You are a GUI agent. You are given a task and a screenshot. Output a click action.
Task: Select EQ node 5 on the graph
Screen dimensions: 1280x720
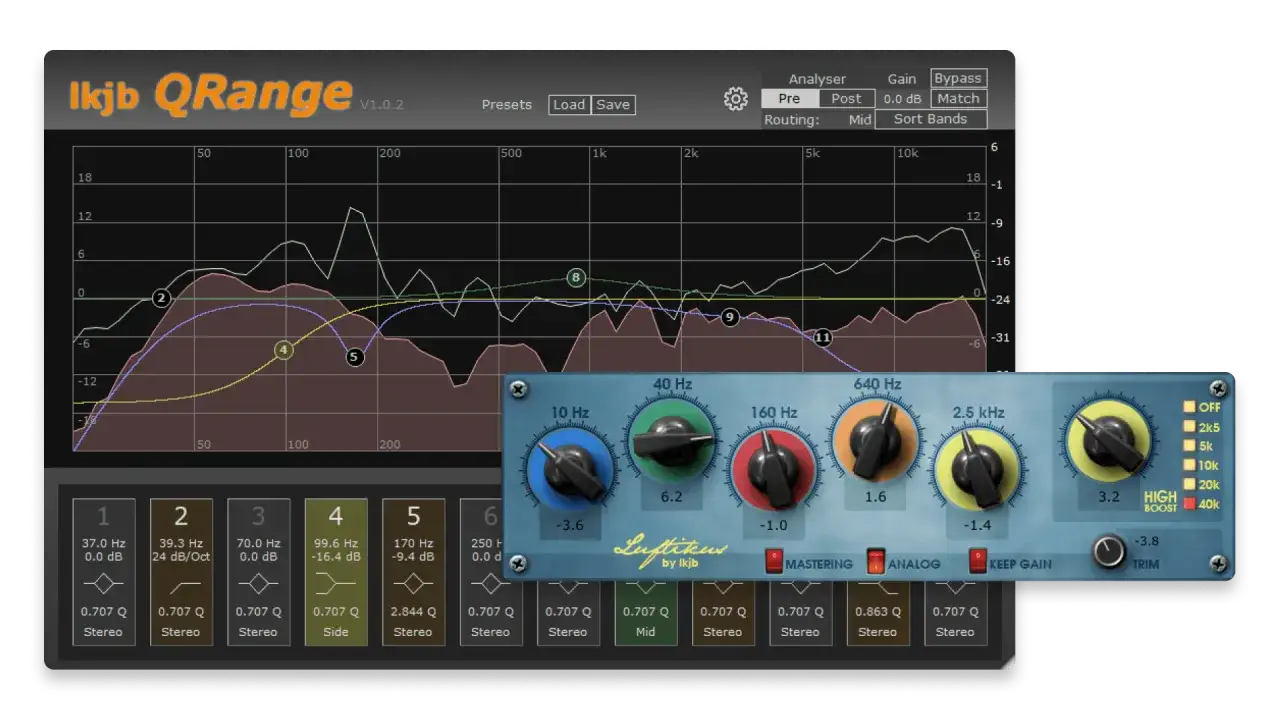pyautogui.click(x=354, y=356)
